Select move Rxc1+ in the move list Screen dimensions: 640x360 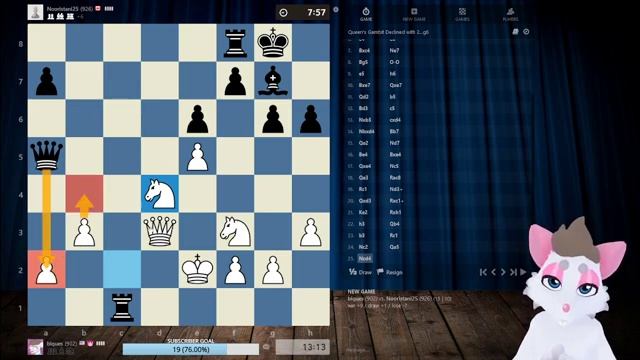click(397, 201)
